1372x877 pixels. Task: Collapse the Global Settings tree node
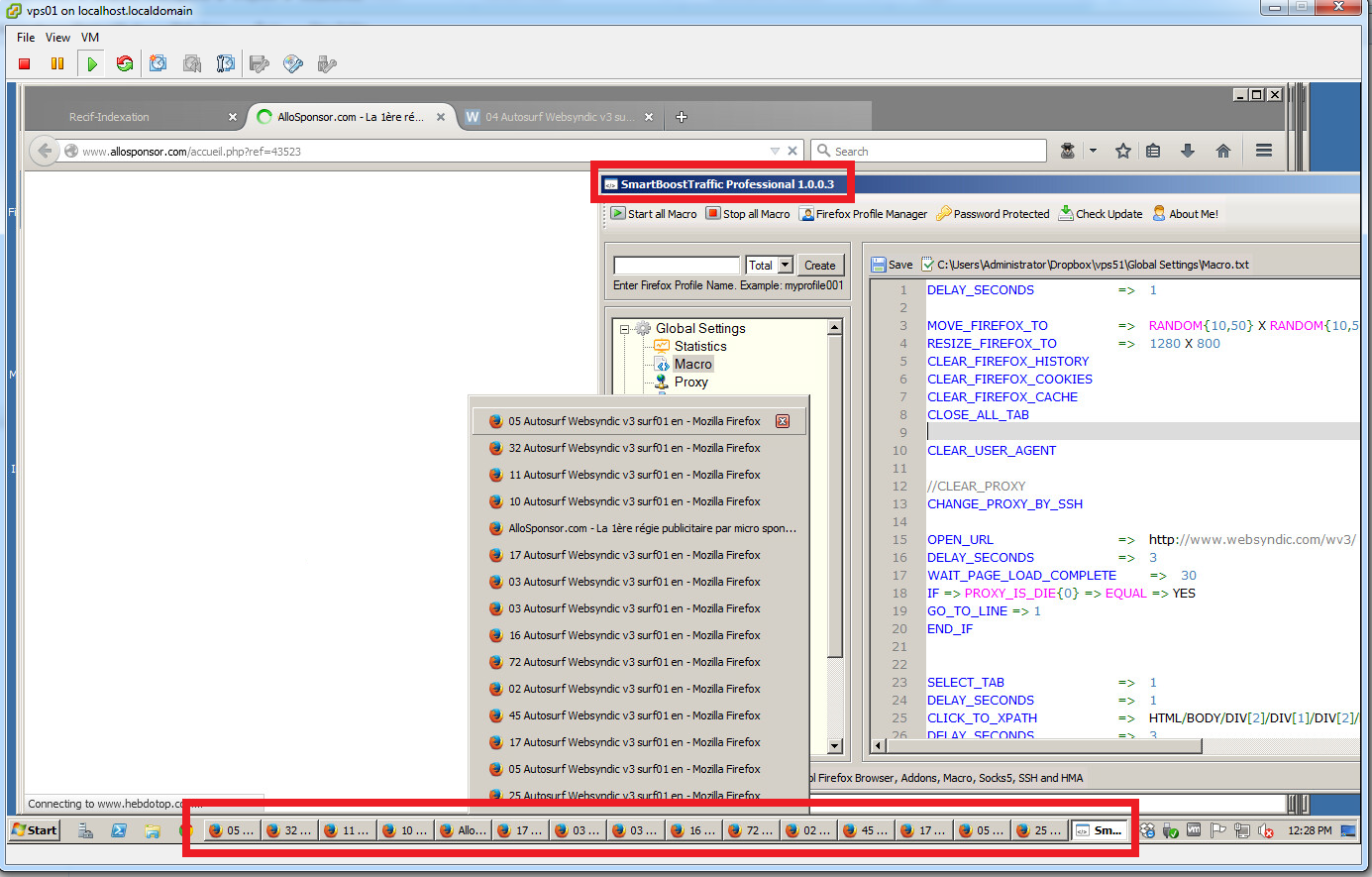click(625, 329)
